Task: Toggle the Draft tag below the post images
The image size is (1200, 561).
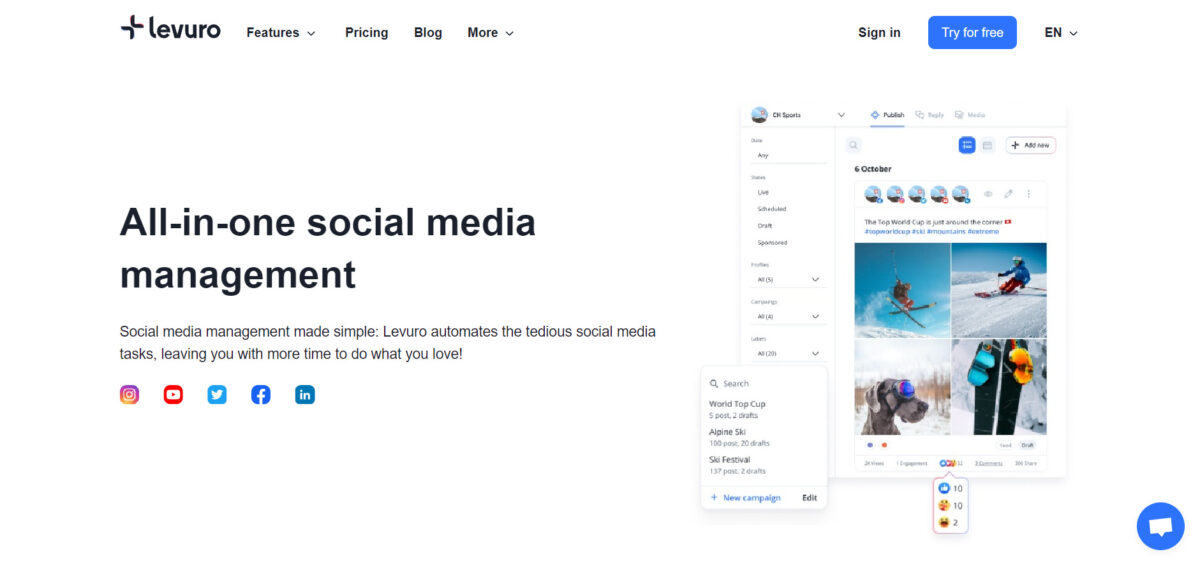Action: coord(1027,445)
